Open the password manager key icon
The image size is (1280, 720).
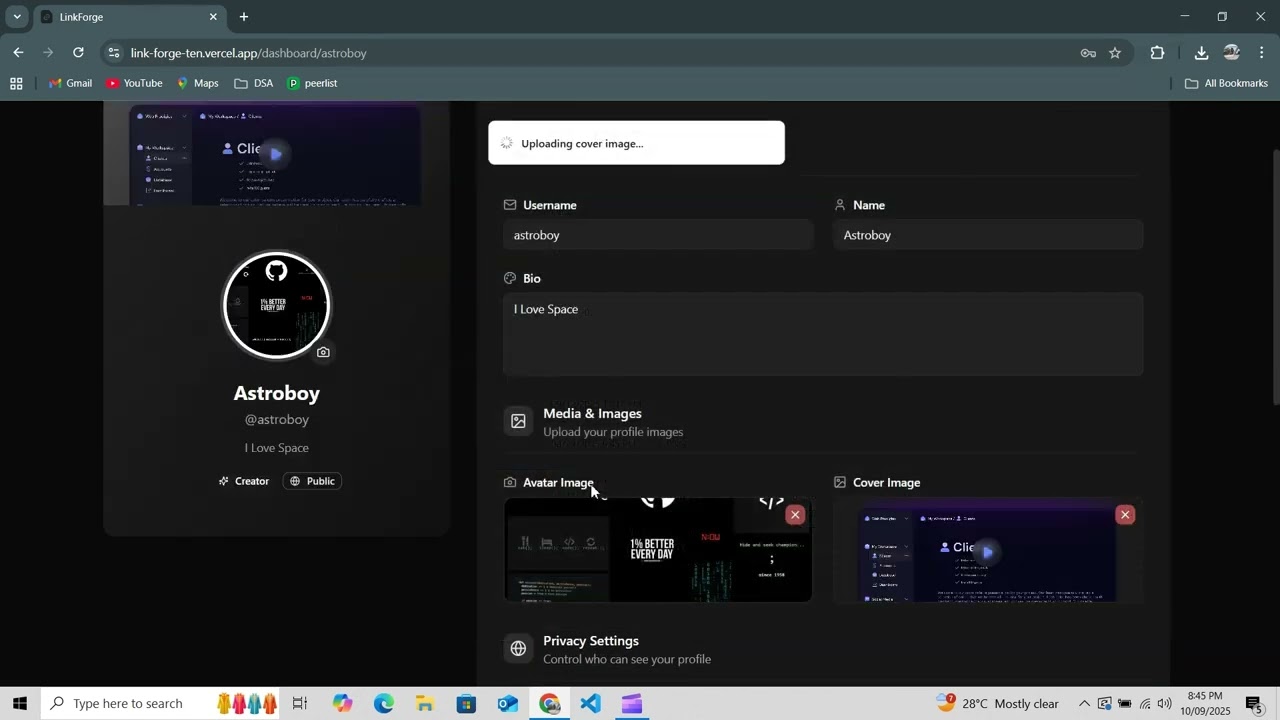pyautogui.click(x=1088, y=53)
